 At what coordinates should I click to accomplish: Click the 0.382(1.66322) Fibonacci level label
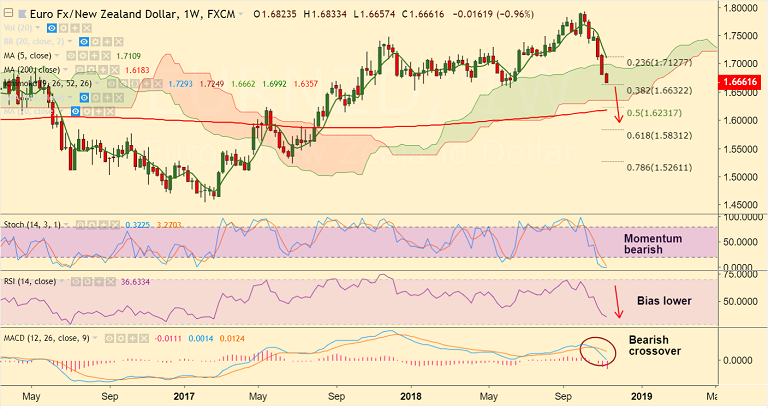659,91
